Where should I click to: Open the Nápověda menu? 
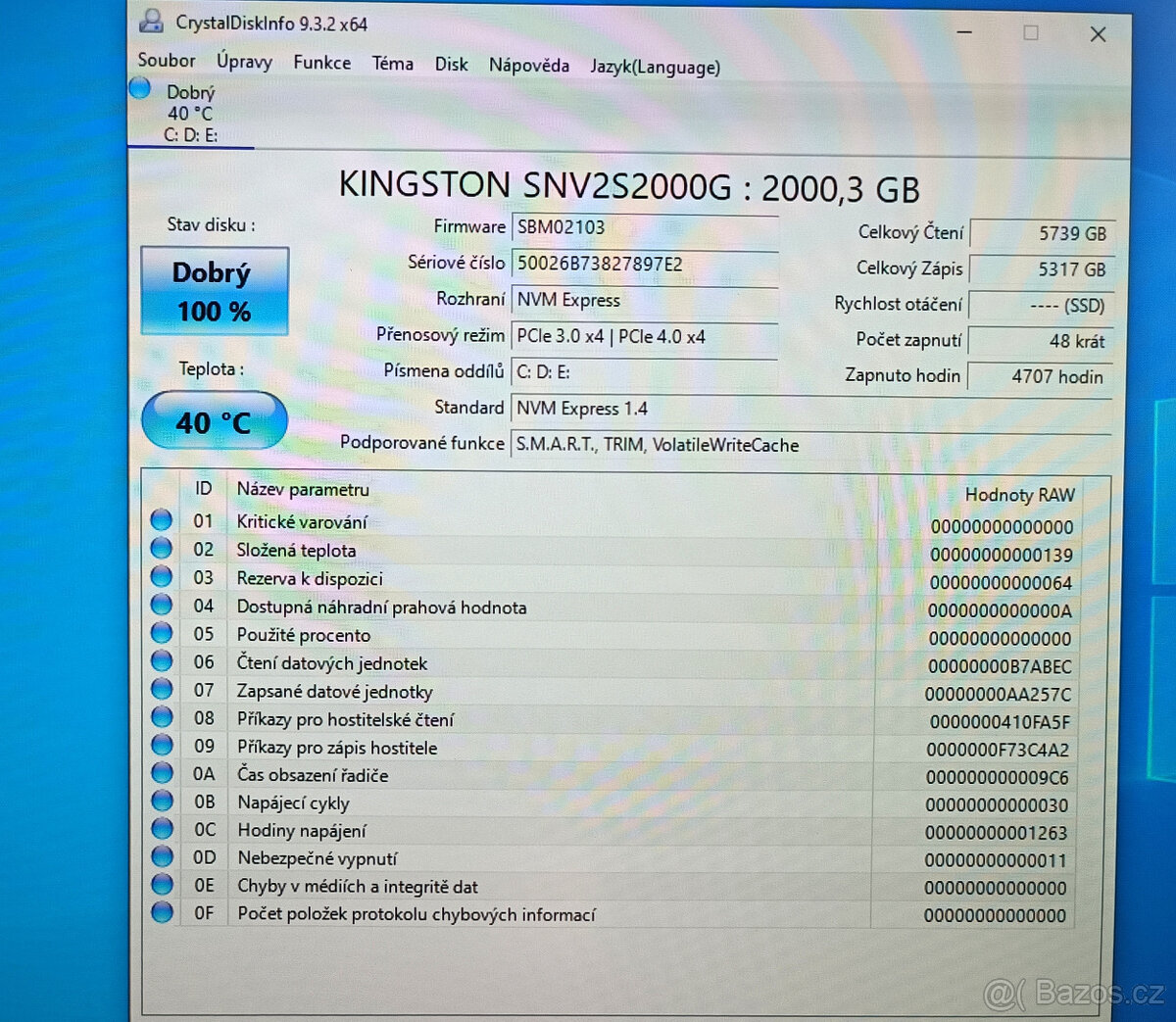pyautogui.click(x=529, y=66)
